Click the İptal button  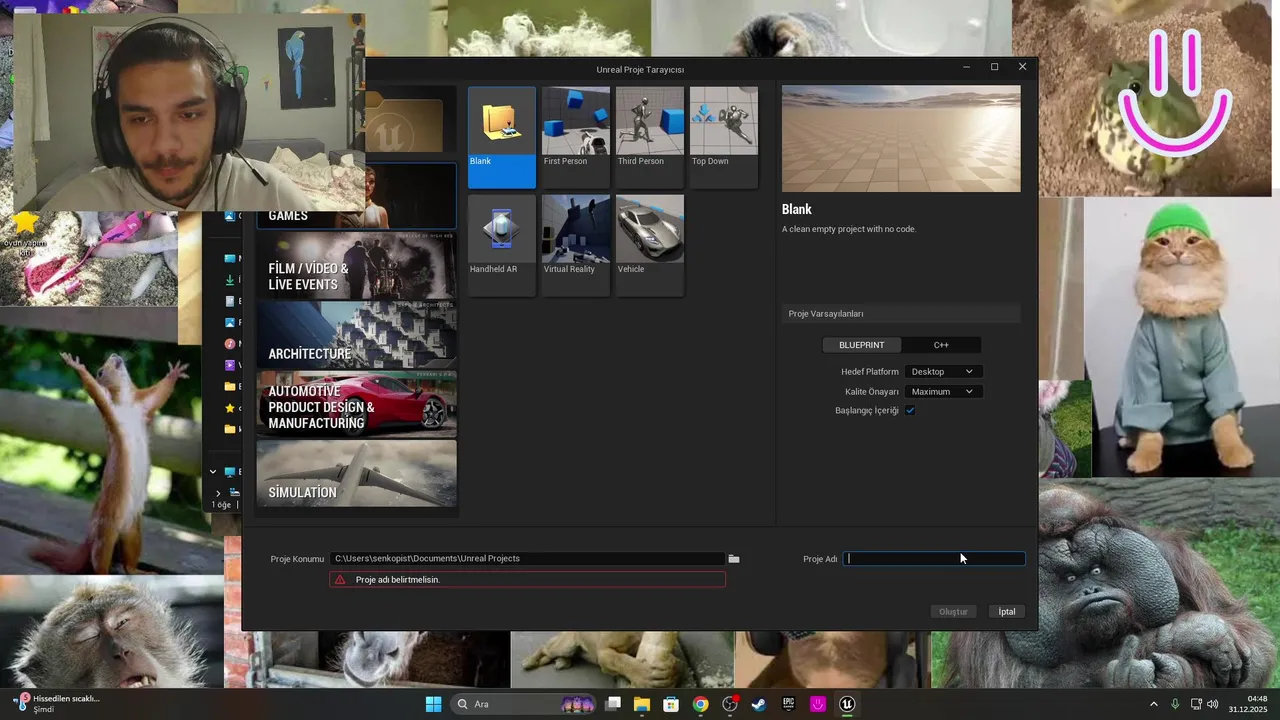(1007, 612)
